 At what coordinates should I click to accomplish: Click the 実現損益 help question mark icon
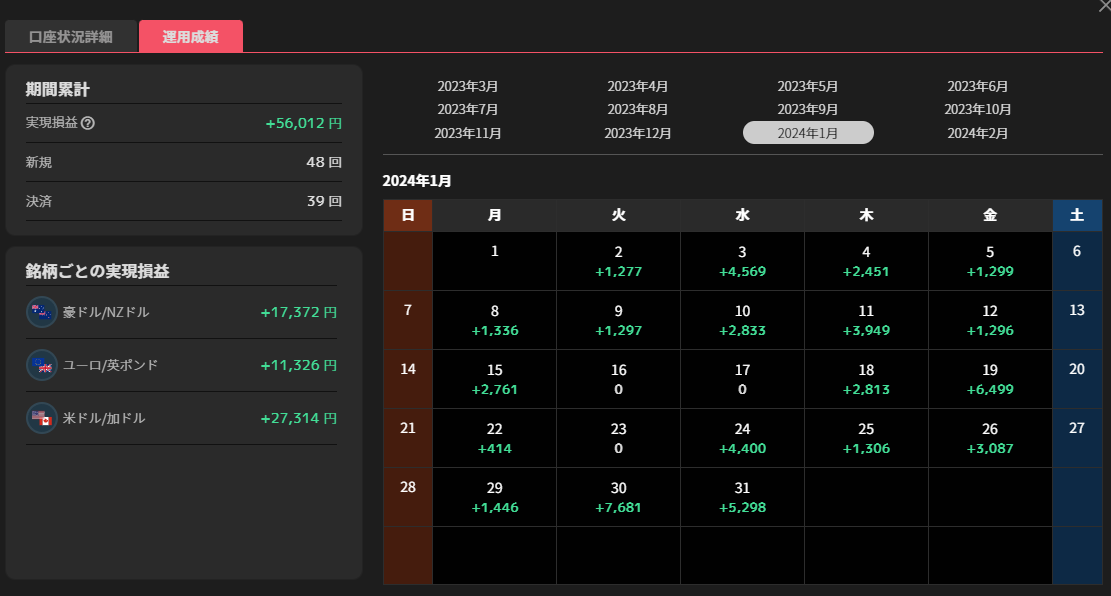click(88, 123)
